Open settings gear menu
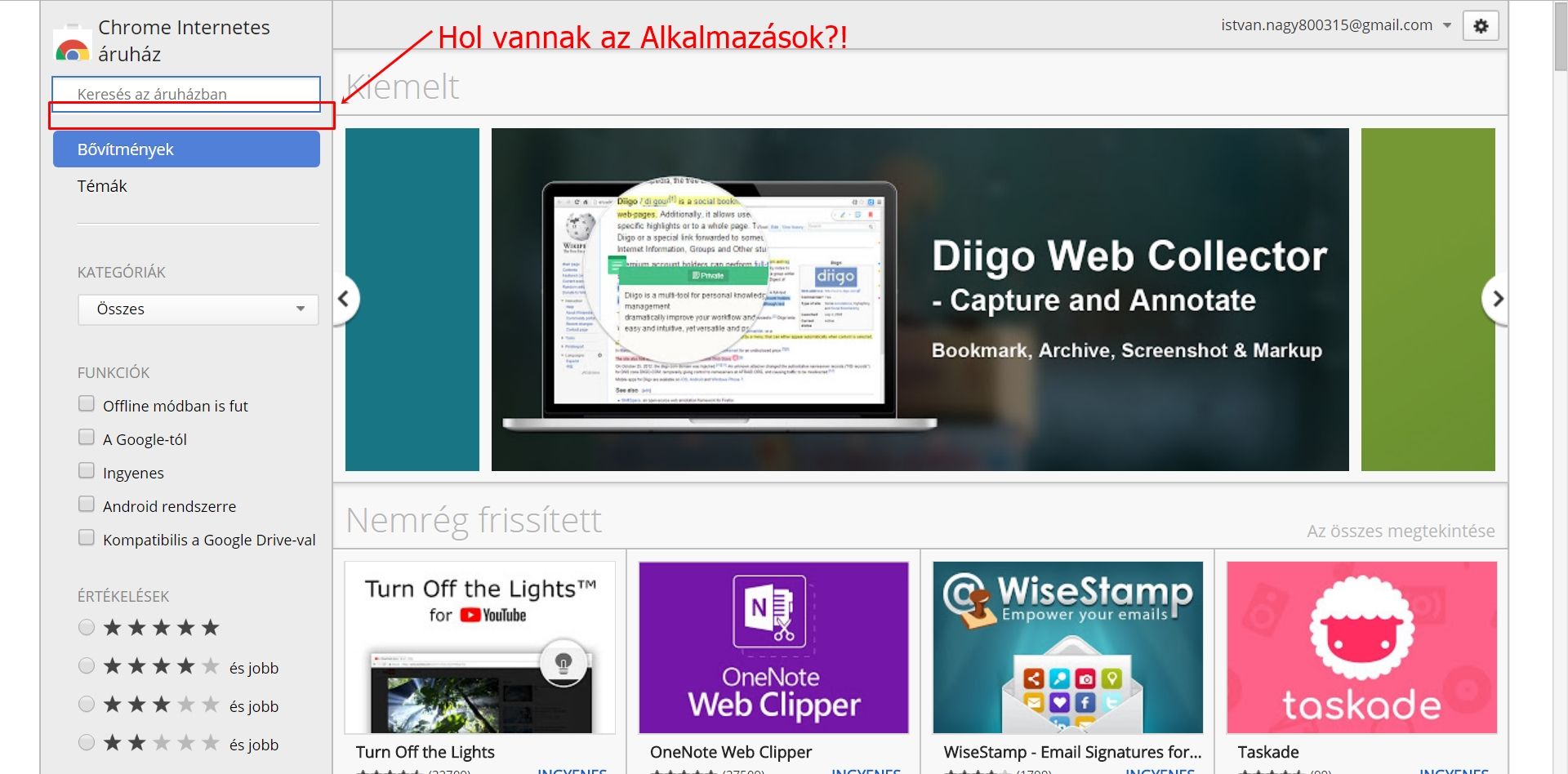This screenshot has width=1568, height=774. pos(1481,26)
